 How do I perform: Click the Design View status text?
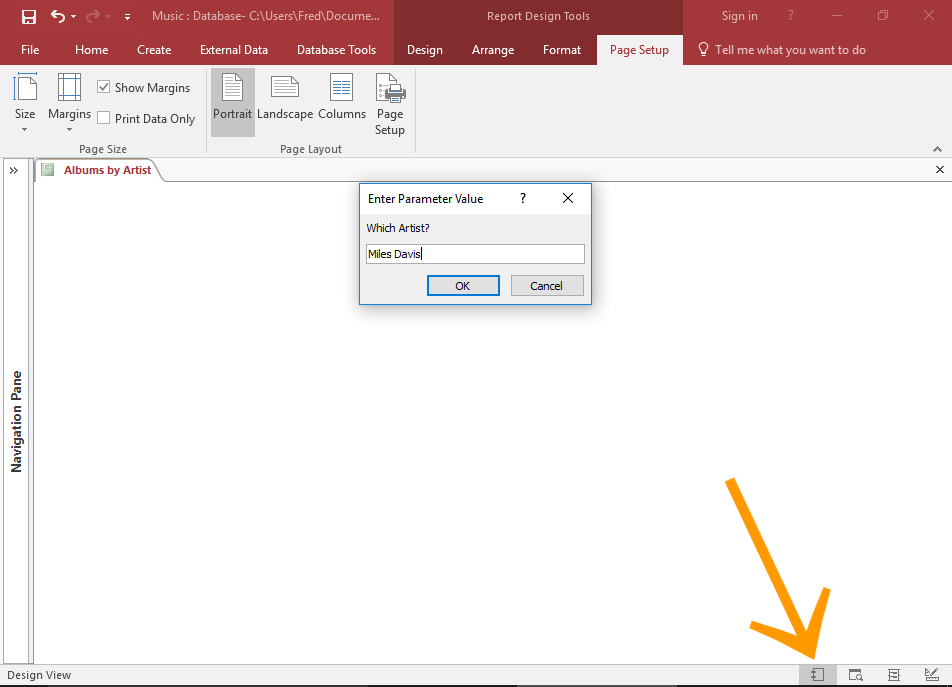pos(39,675)
